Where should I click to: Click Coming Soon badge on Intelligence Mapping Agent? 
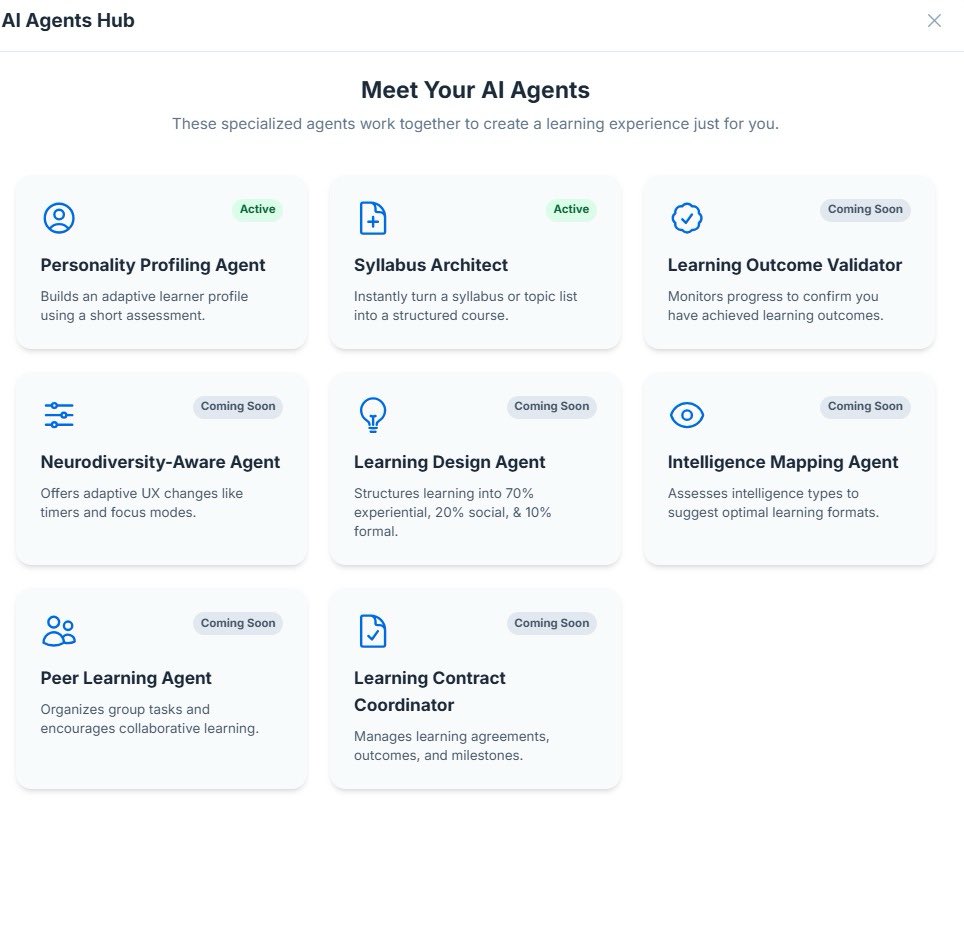click(x=865, y=407)
